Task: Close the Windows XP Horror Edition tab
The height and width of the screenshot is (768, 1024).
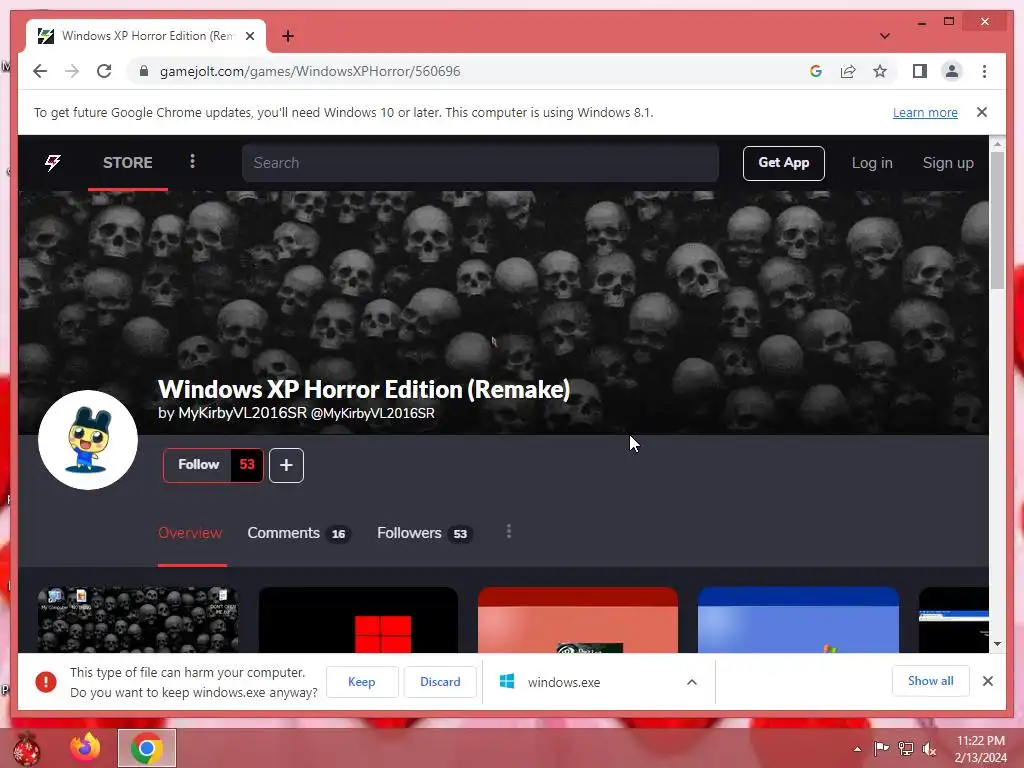Action: tap(249, 36)
